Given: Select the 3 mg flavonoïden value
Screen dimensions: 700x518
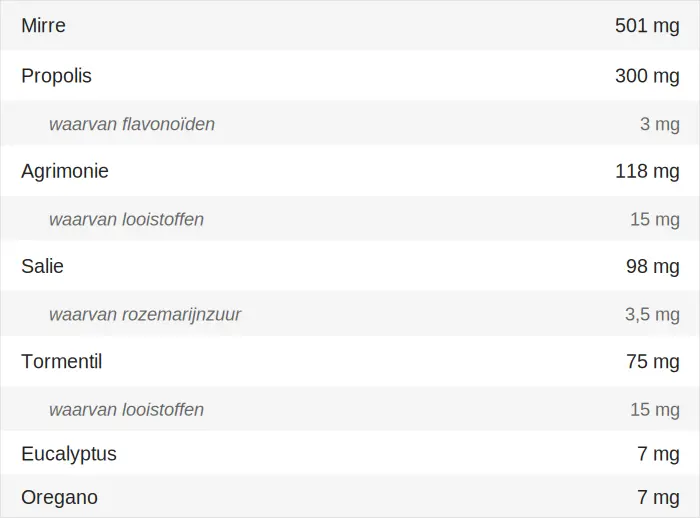Looking at the screenshot, I should click(659, 124).
